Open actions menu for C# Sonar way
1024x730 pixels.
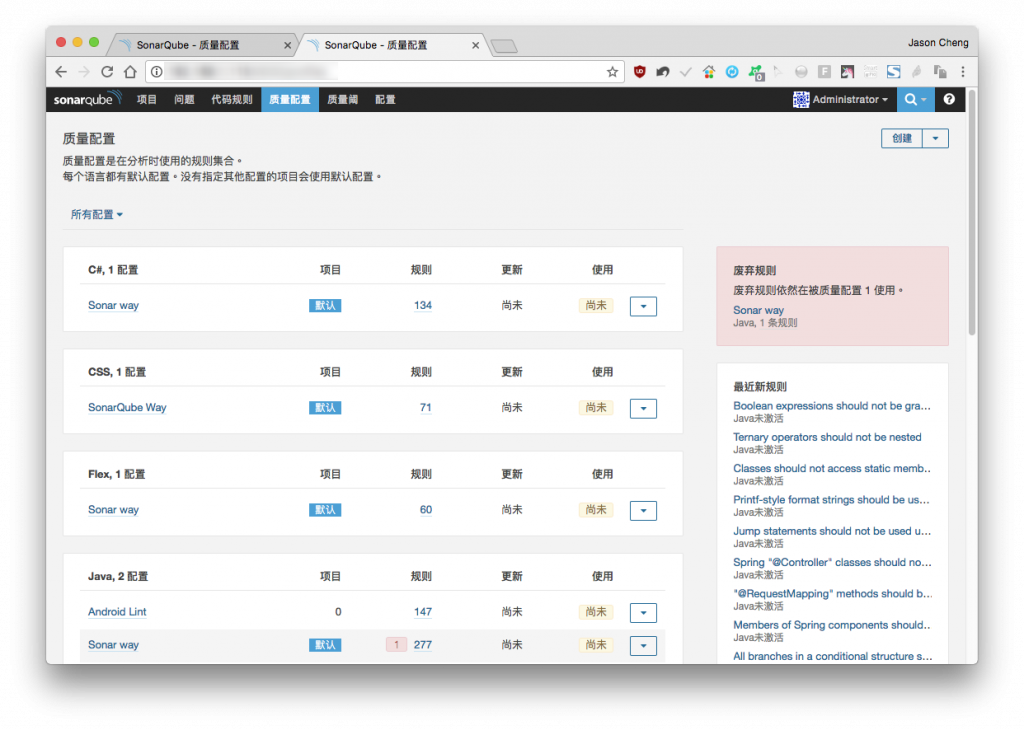(643, 306)
